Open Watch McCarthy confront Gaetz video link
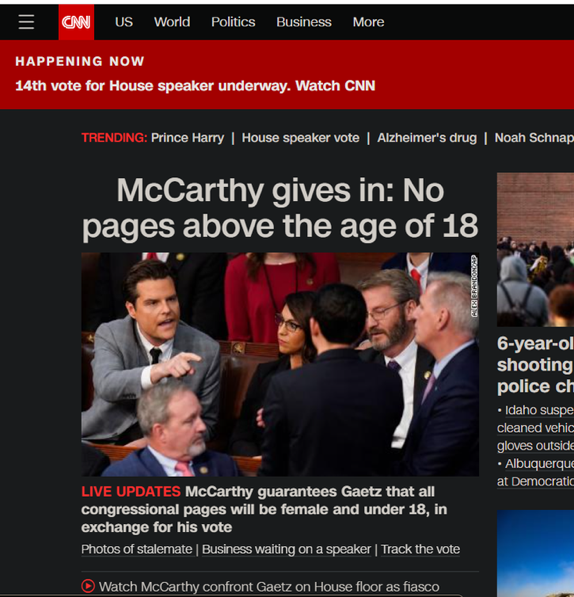 269,586
